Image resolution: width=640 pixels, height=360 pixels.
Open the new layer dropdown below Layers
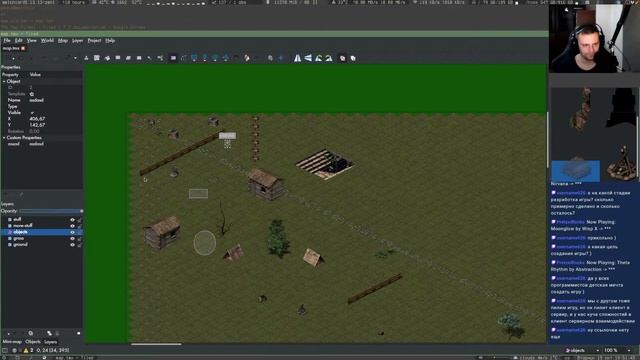[x=9, y=333]
